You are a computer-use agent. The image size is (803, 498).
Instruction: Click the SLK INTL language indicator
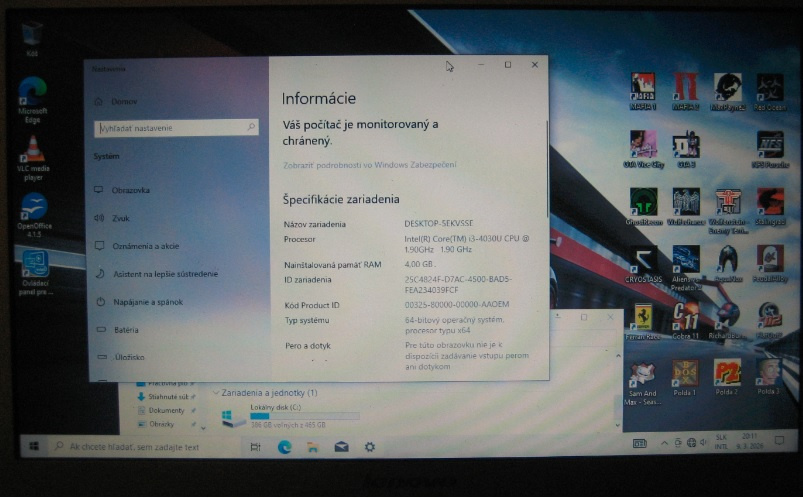pyautogui.click(x=721, y=442)
